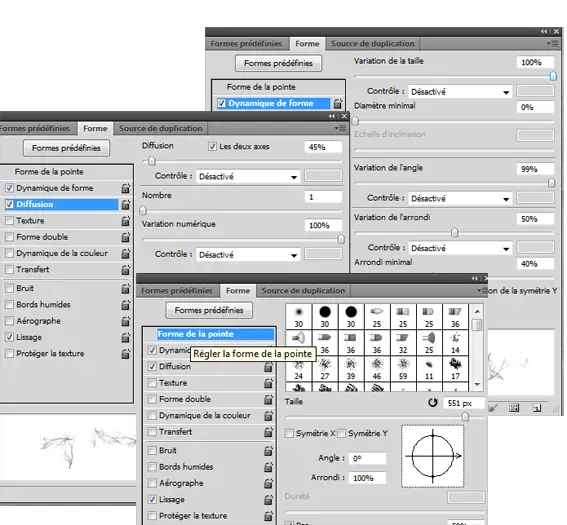Click lock icon beside Transfert in Diffusion panel

click(x=125, y=269)
